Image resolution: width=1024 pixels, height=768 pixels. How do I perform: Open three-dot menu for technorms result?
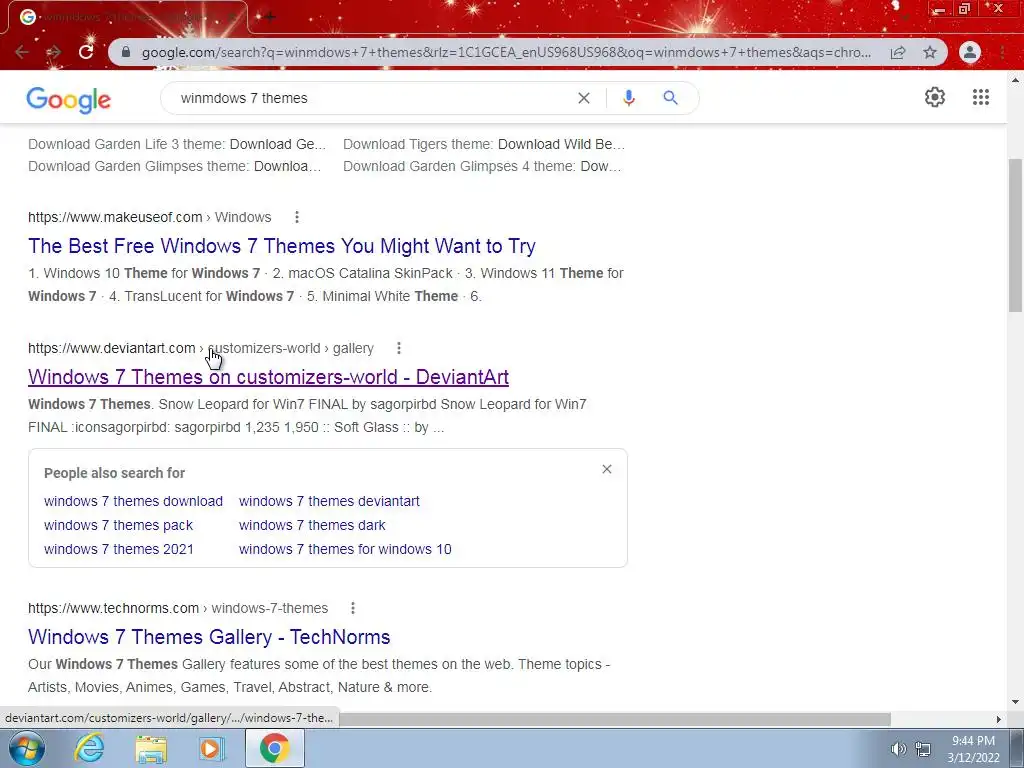pos(353,608)
